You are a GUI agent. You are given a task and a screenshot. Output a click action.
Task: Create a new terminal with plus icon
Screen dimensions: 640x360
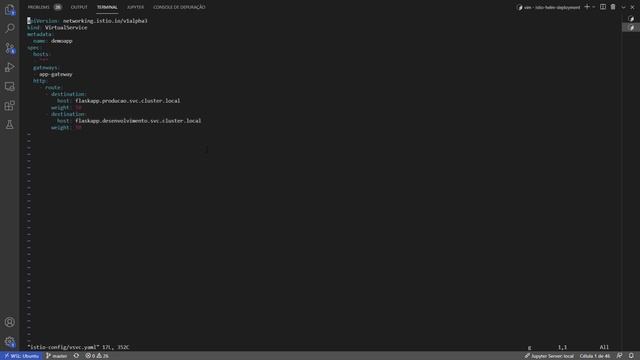pos(587,7)
